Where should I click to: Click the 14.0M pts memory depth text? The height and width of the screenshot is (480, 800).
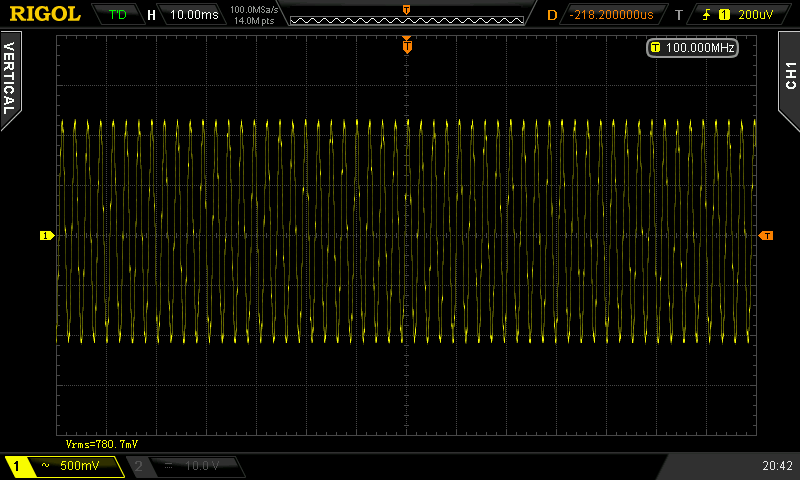[254, 21]
